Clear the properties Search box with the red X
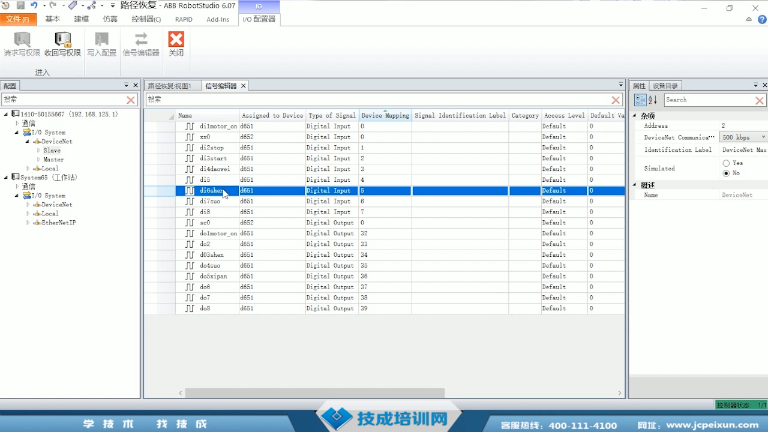Screen dimensions: 768x432 [x=759, y=100]
